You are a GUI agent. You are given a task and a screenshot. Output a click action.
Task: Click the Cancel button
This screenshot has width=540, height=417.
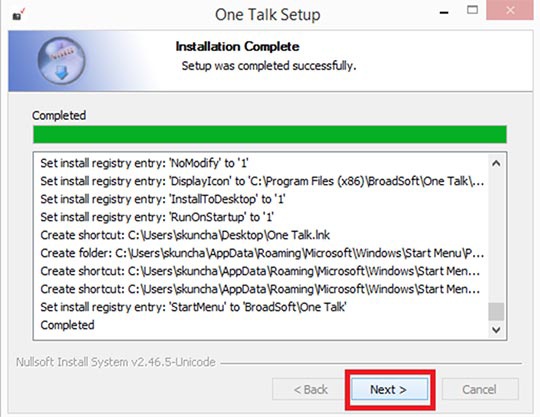[x=480, y=389]
